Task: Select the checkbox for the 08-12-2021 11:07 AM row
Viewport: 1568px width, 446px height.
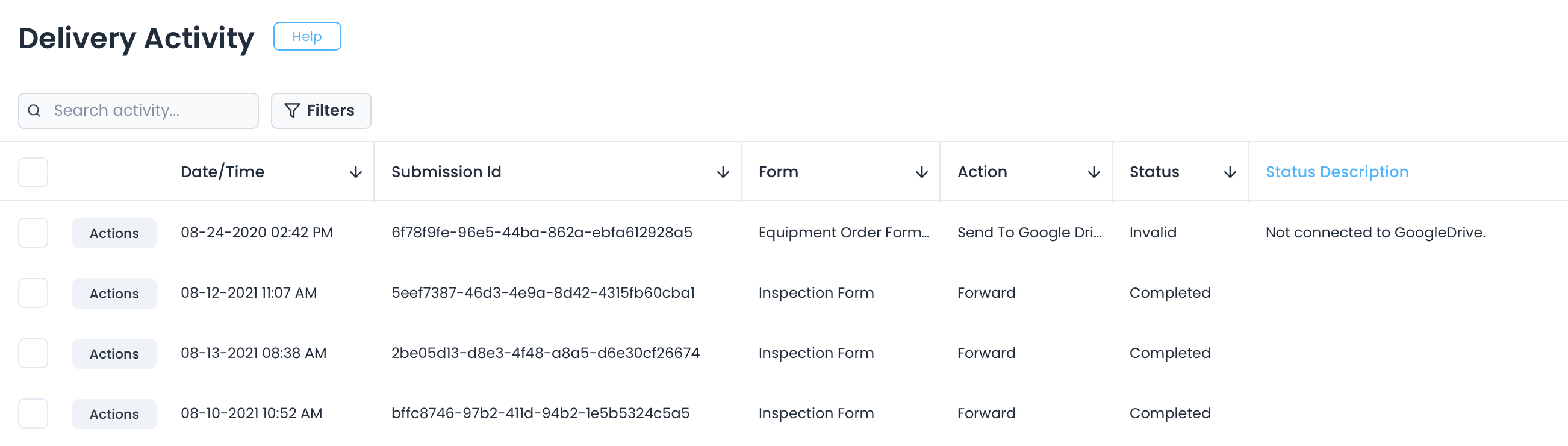Action: tap(33, 293)
